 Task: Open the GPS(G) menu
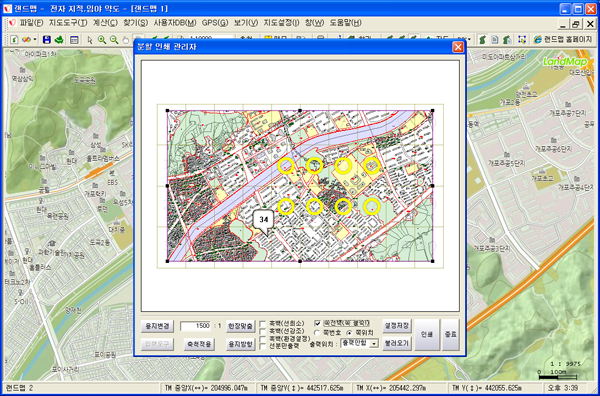pyautogui.click(x=215, y=23)
